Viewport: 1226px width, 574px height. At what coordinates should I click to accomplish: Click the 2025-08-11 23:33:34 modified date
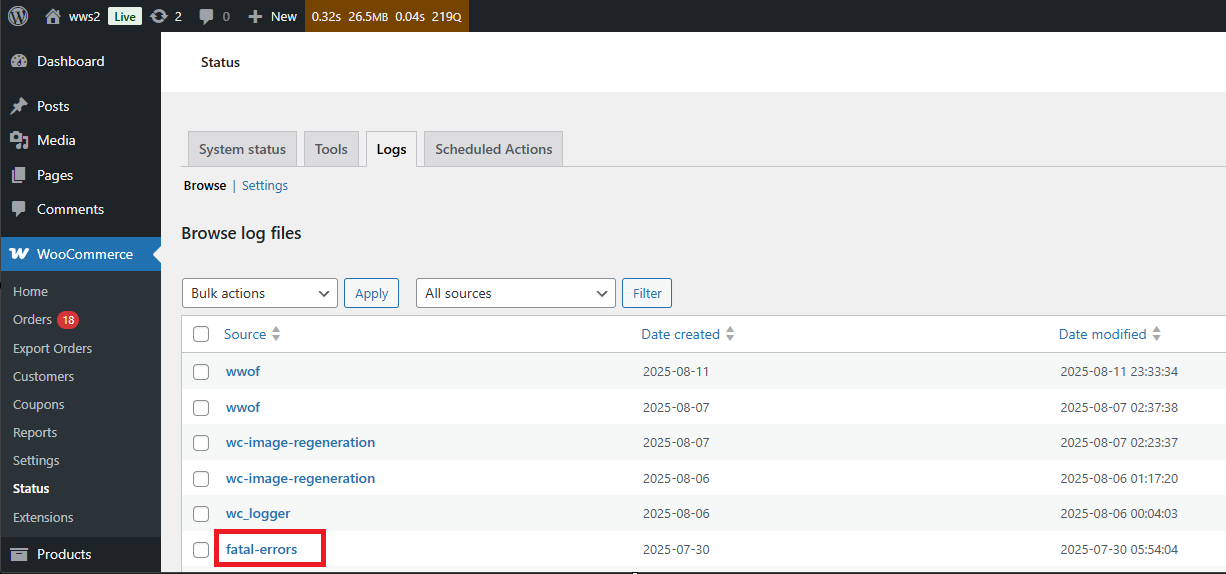pos(1119,372)
